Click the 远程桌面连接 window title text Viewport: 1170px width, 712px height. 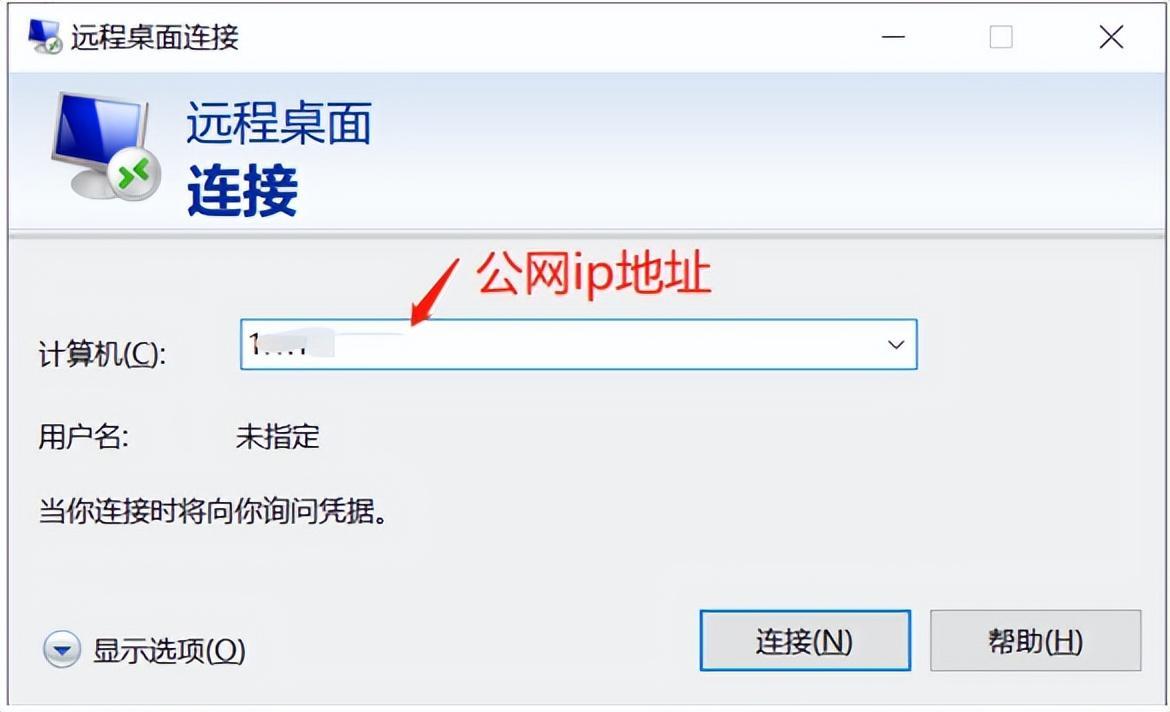tap(154, 37)
